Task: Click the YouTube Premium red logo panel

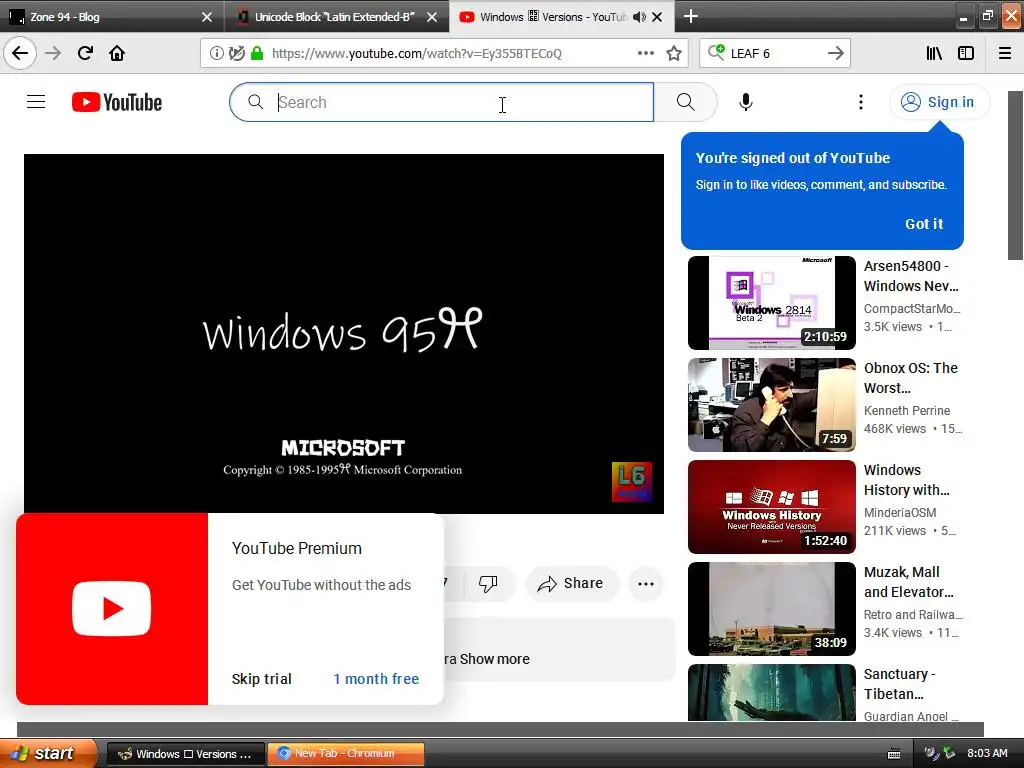Action: click(112, 609)
